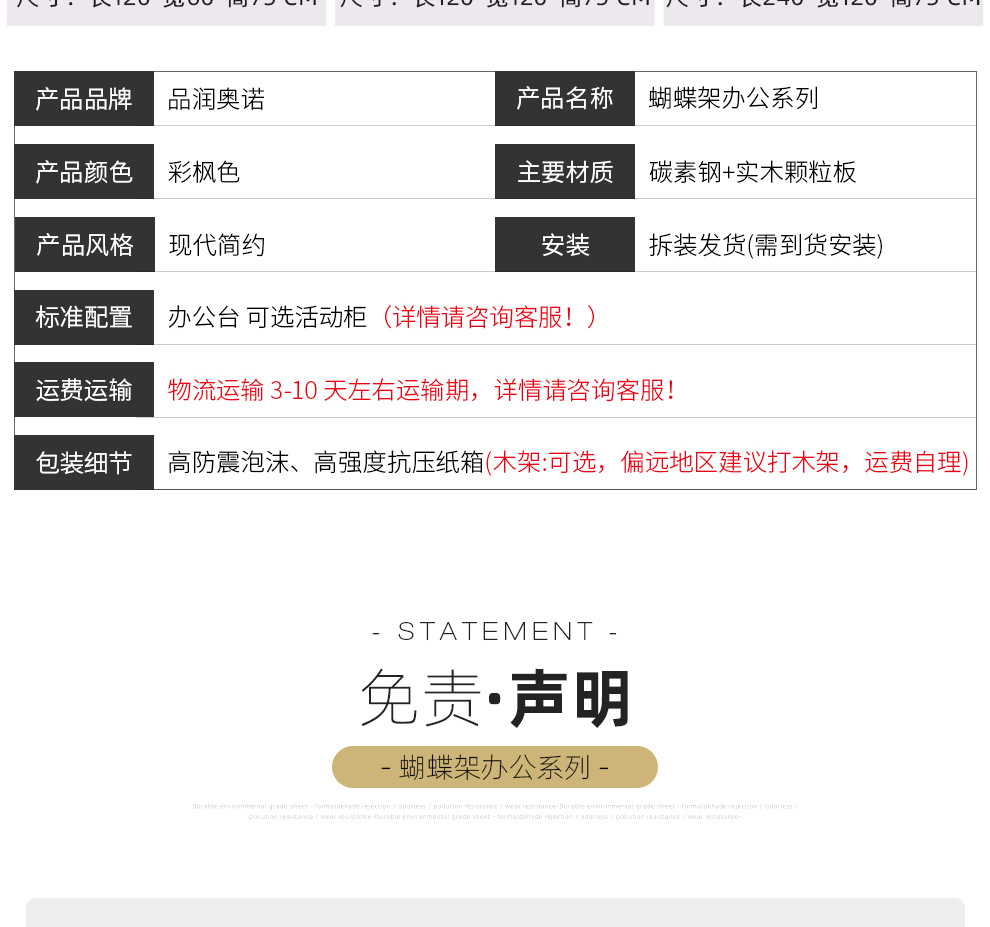Click the 标准配置 label
990x927 pixels.
coord(84,317)
